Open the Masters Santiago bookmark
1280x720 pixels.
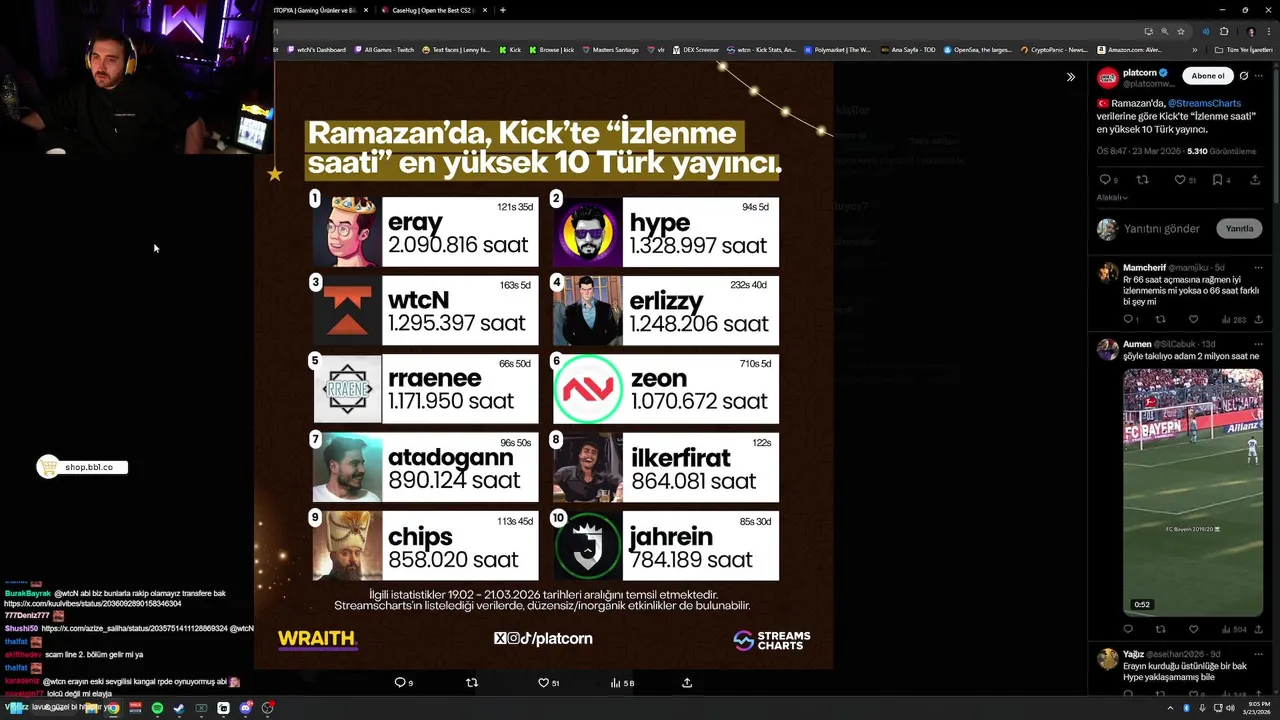click(610, 50)
